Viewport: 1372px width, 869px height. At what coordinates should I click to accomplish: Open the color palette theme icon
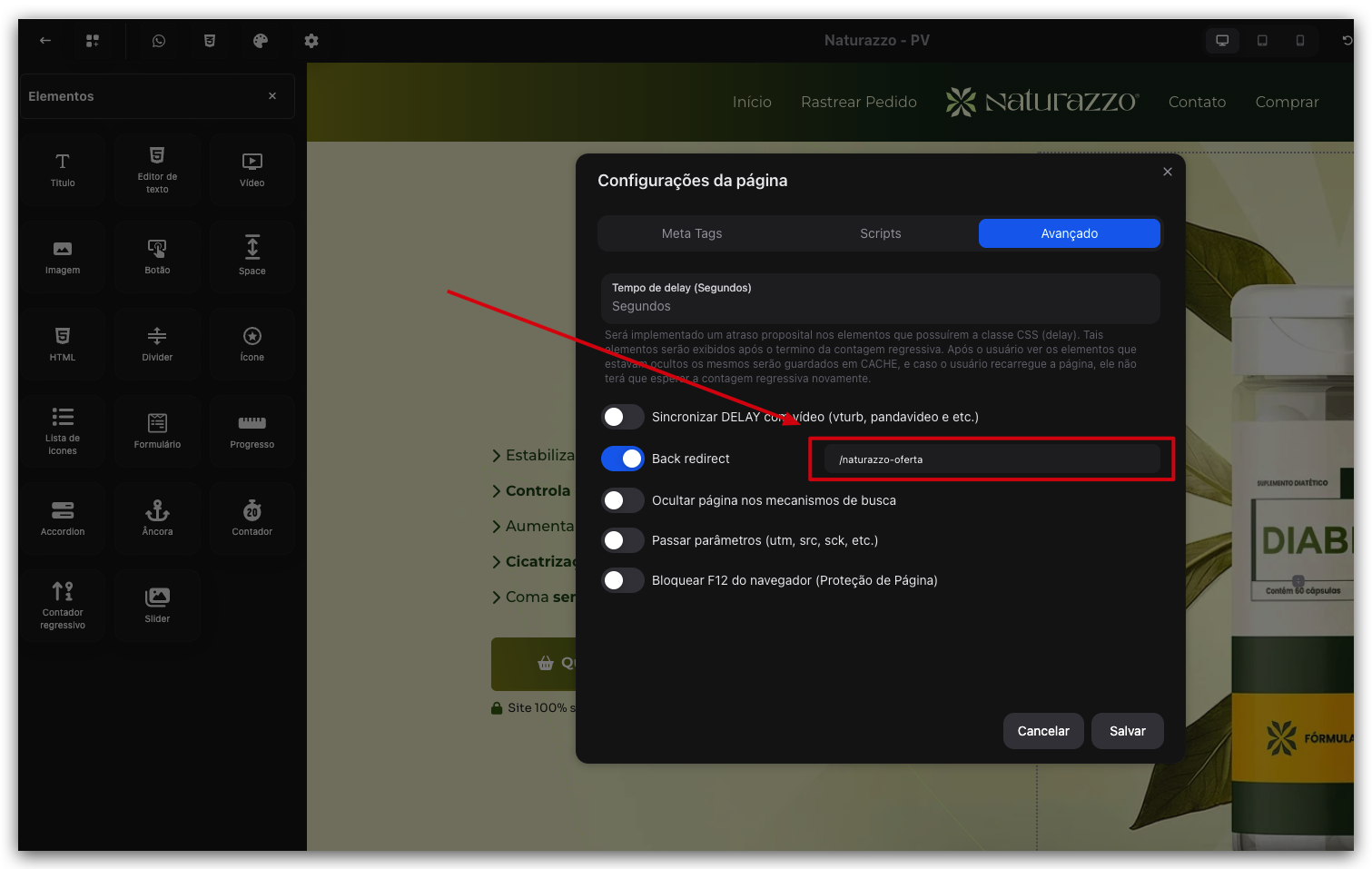coord(261,41)
